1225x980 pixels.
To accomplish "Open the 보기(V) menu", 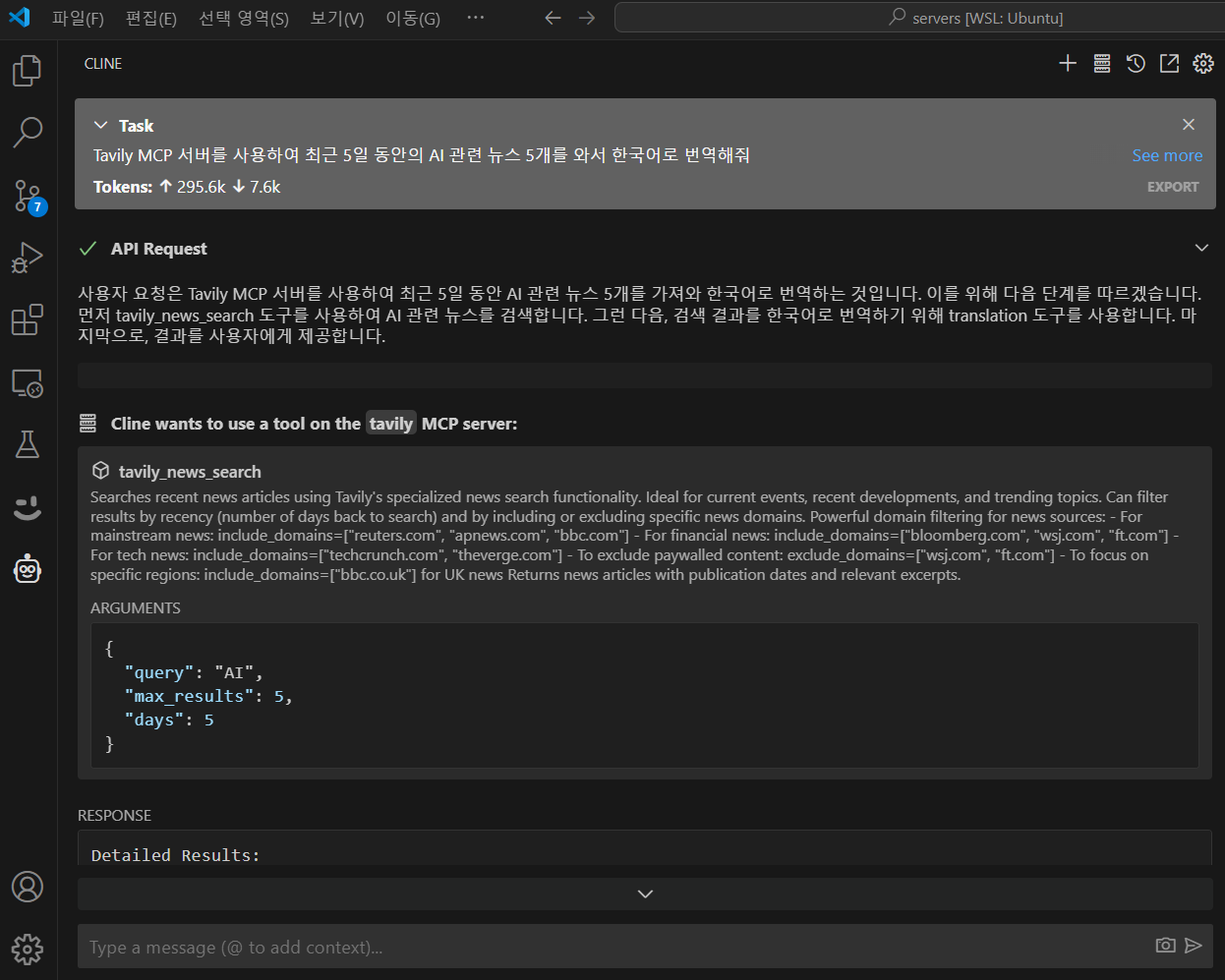I will click(337, 18).
